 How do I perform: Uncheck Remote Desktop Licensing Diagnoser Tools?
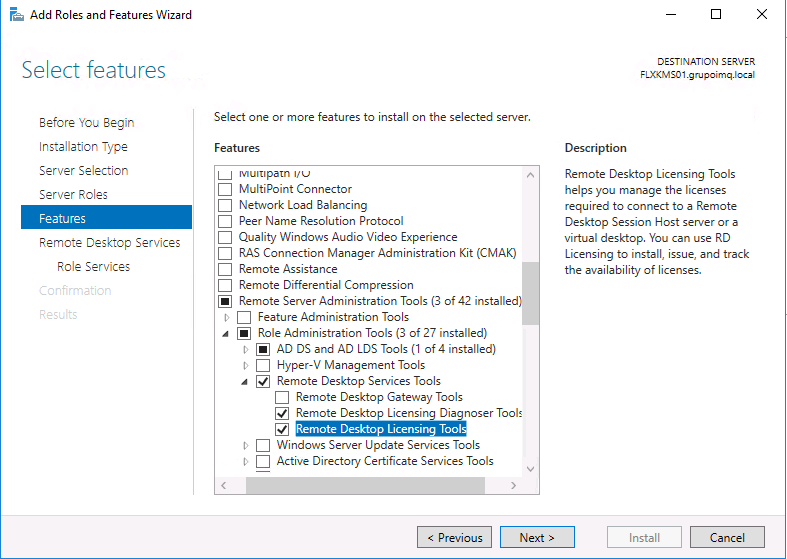coord(282,413)
